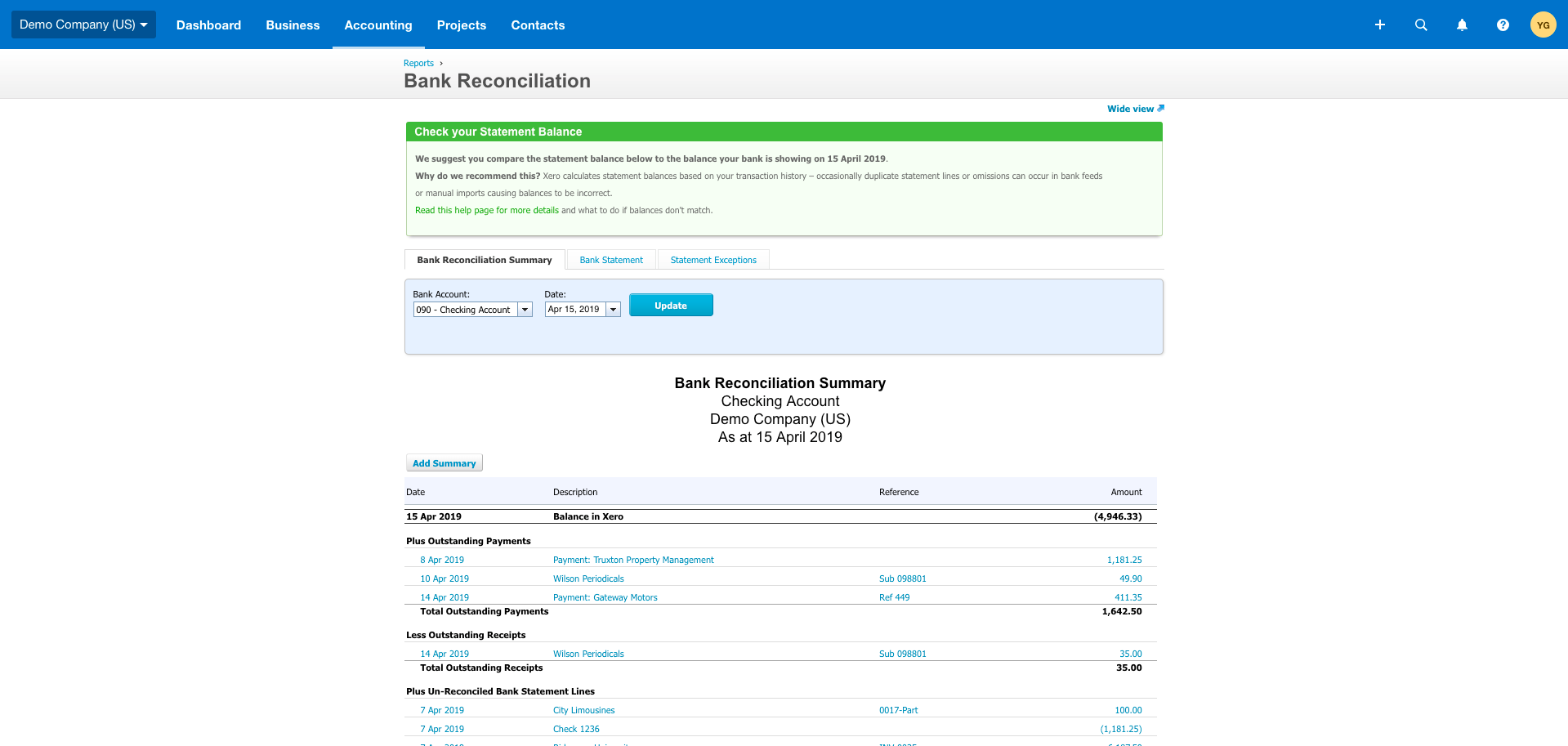Click the Check your Statement Balance header

tap(784, 132)
